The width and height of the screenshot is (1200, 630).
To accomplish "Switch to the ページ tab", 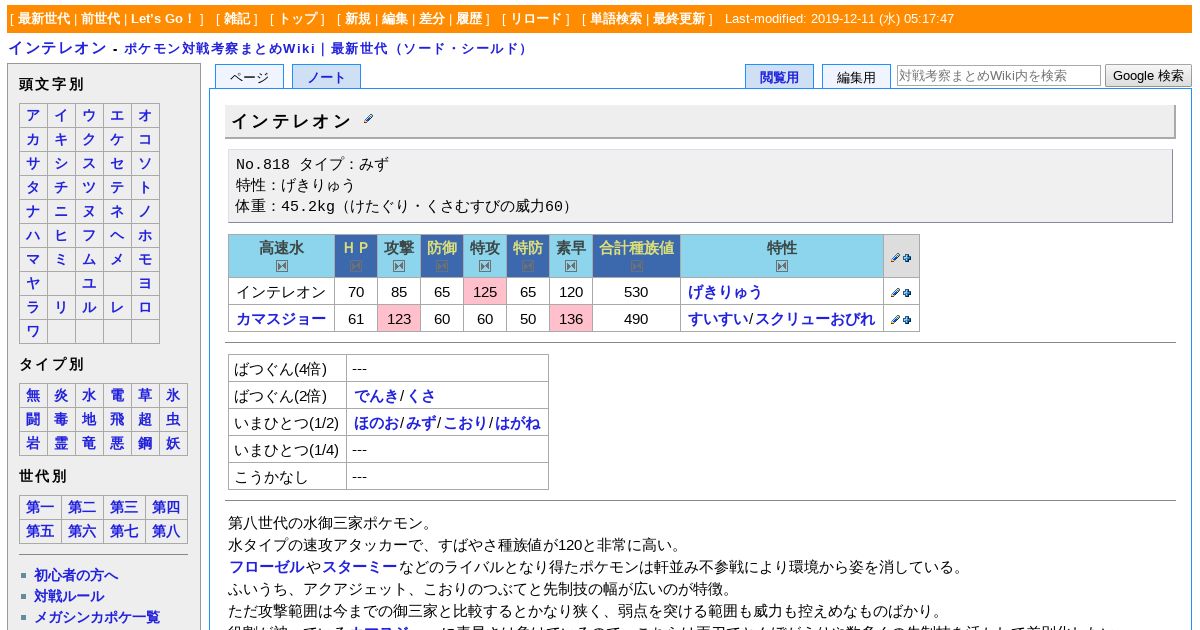I will 249,77.
